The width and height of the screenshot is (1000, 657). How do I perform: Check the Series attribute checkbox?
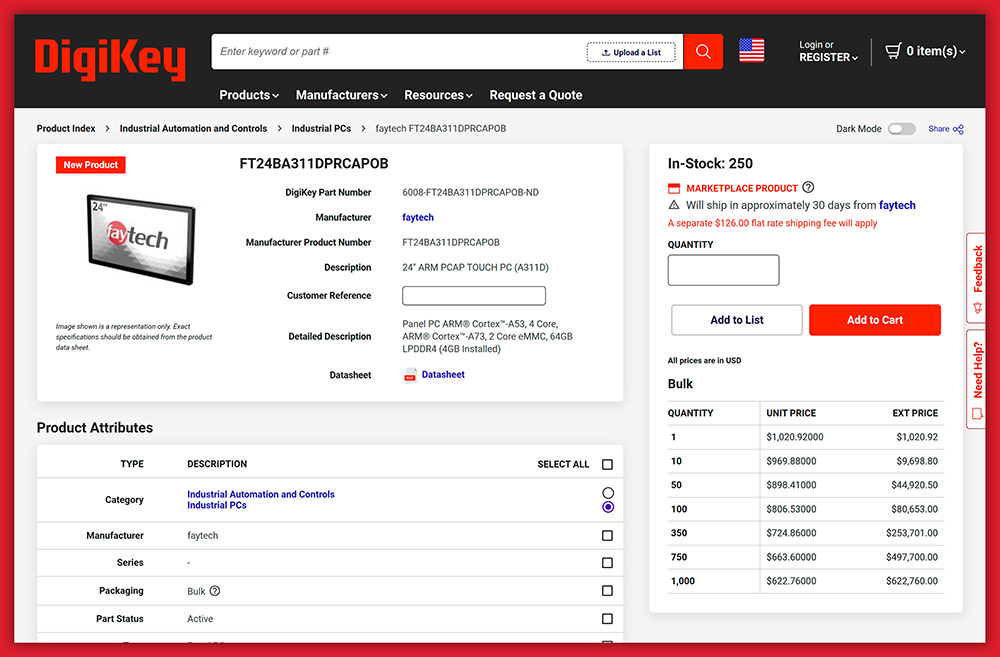tap(607, 563)
